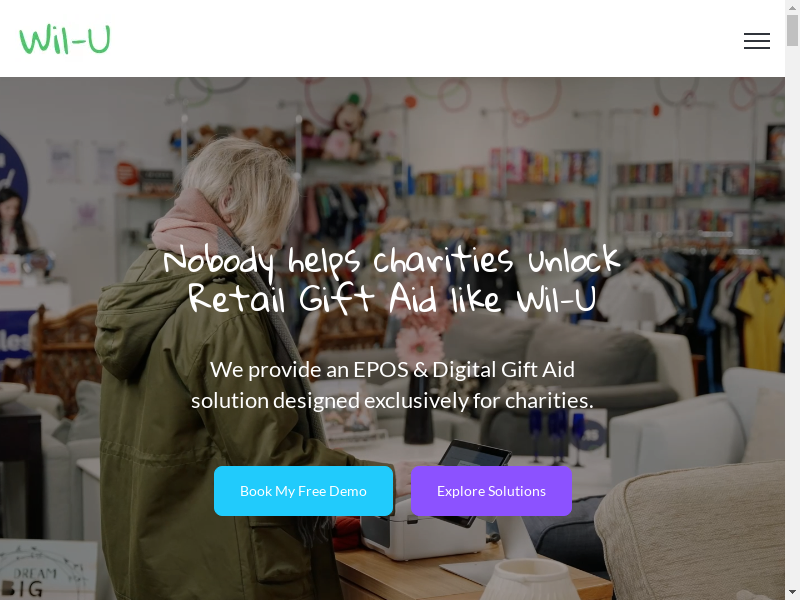This screenshot has height=600, width=800.
Task: Click Book My Free Demo button
Action: [x=304, y=491]
